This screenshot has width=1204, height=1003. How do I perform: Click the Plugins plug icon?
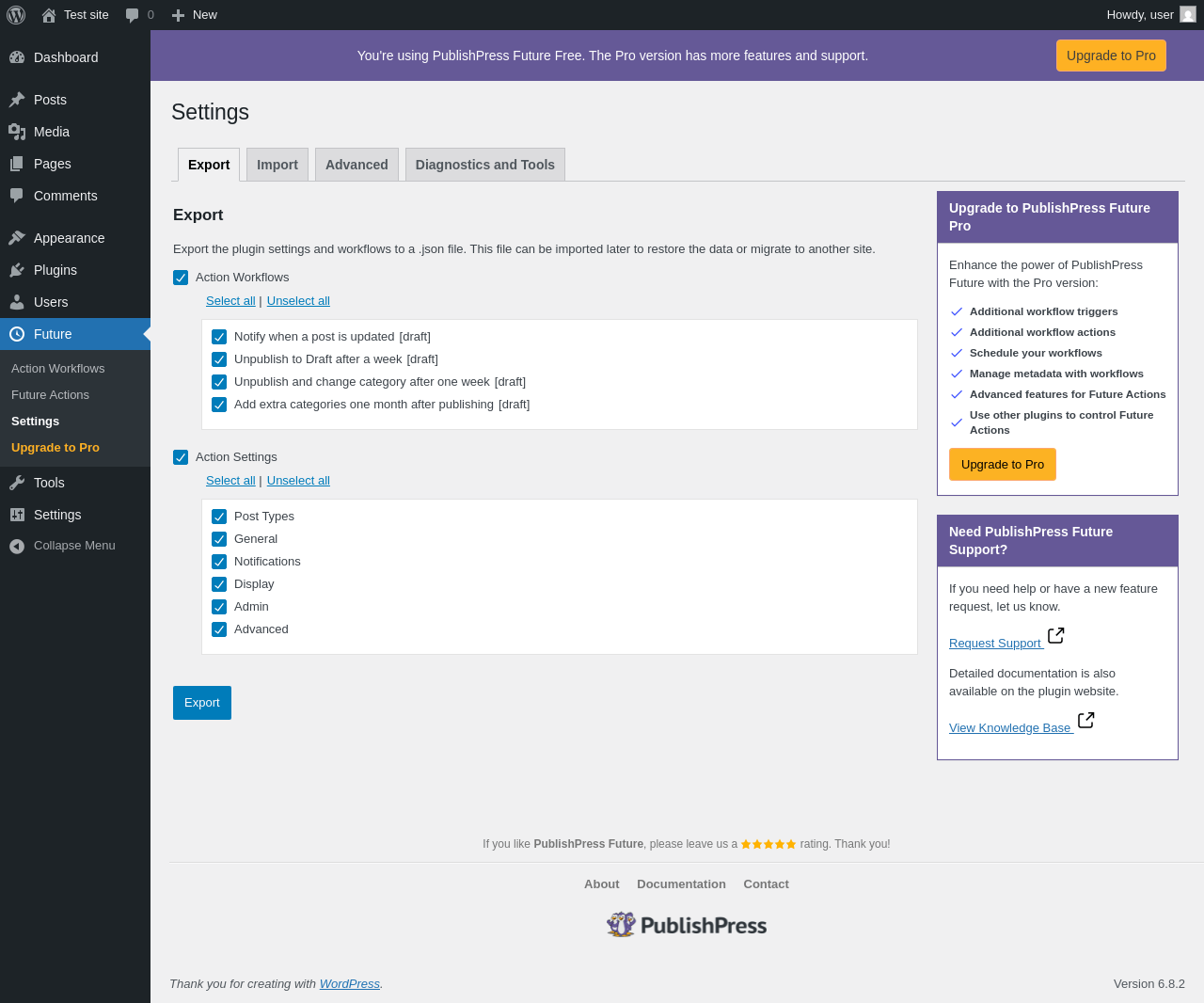[17, 270]
